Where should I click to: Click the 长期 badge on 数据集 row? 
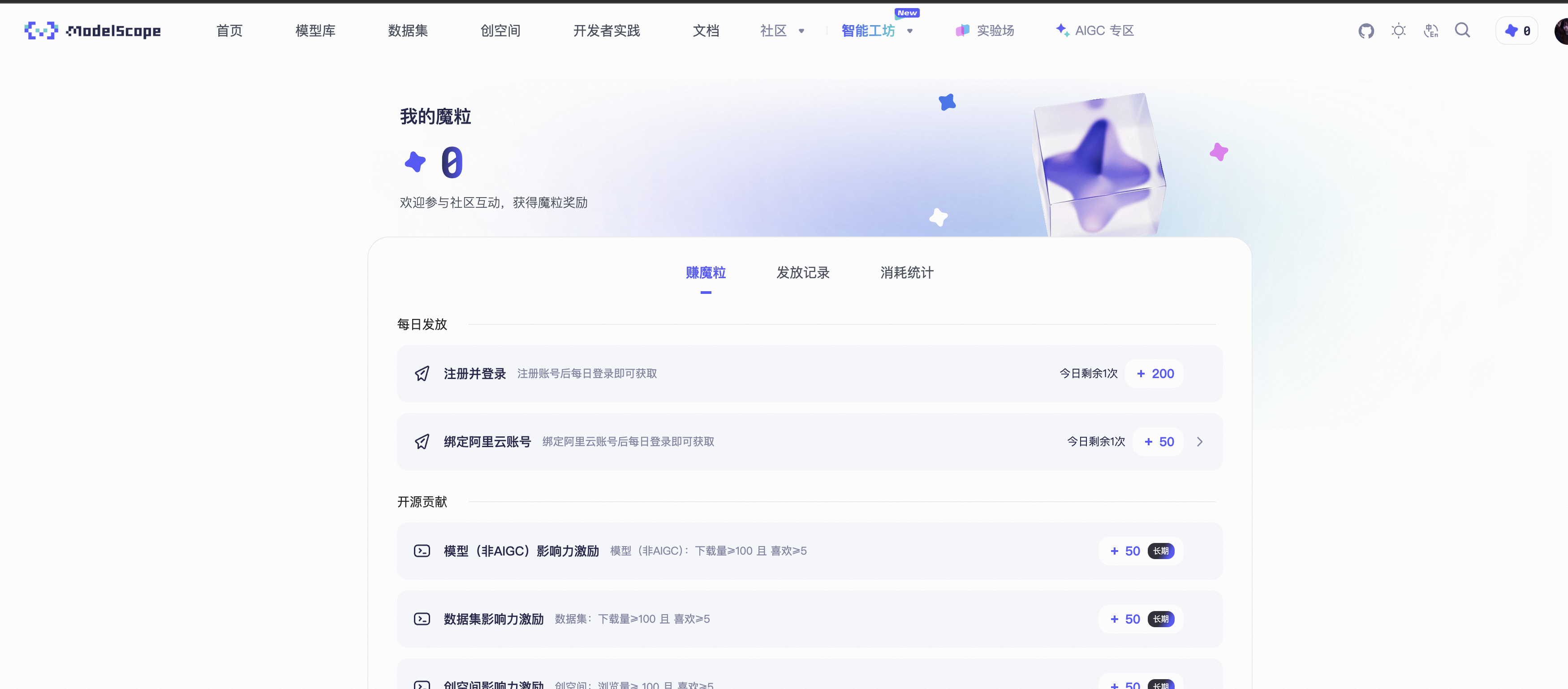click(1161, 619)
